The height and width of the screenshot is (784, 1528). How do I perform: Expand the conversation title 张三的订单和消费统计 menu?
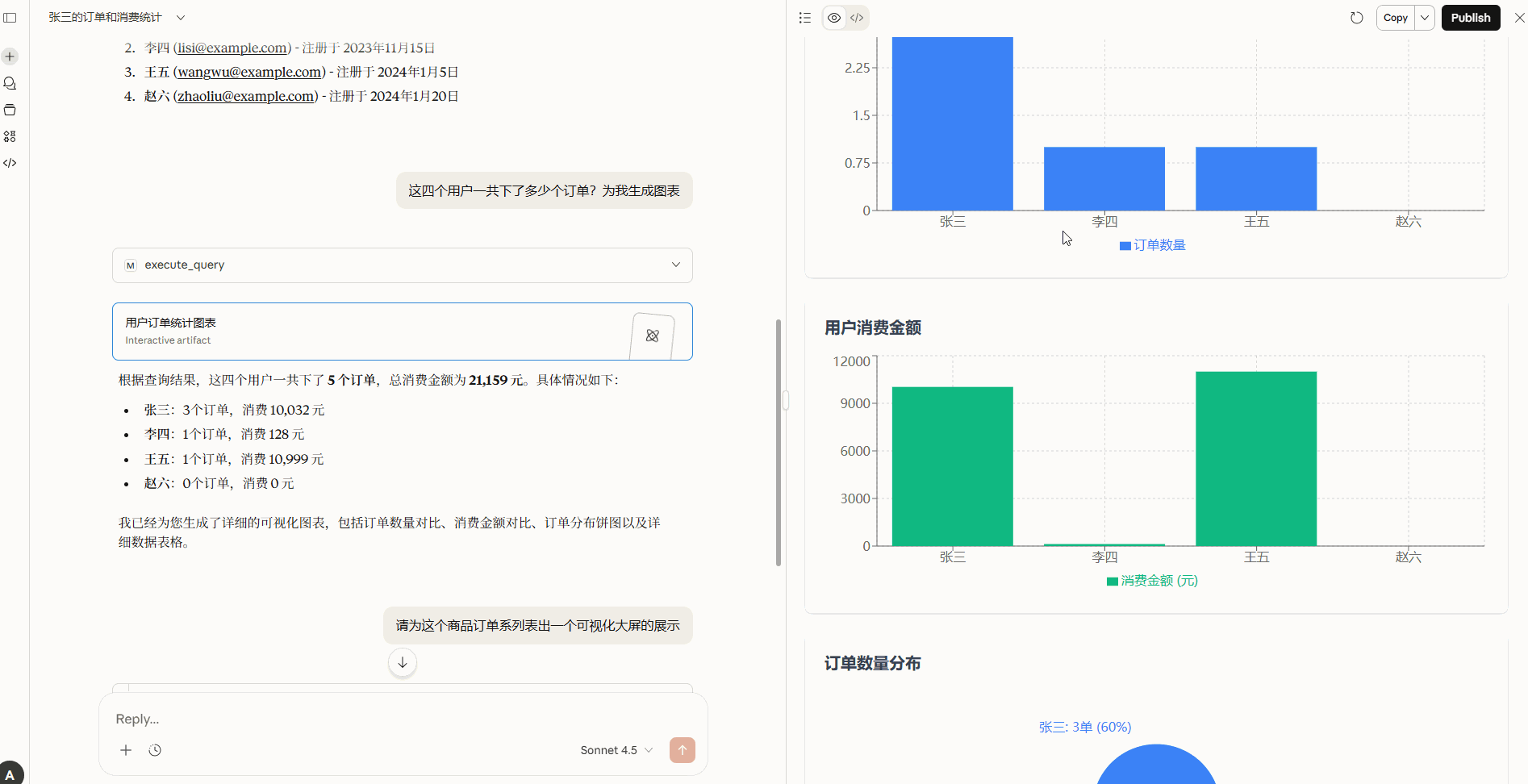pos(181,17)
